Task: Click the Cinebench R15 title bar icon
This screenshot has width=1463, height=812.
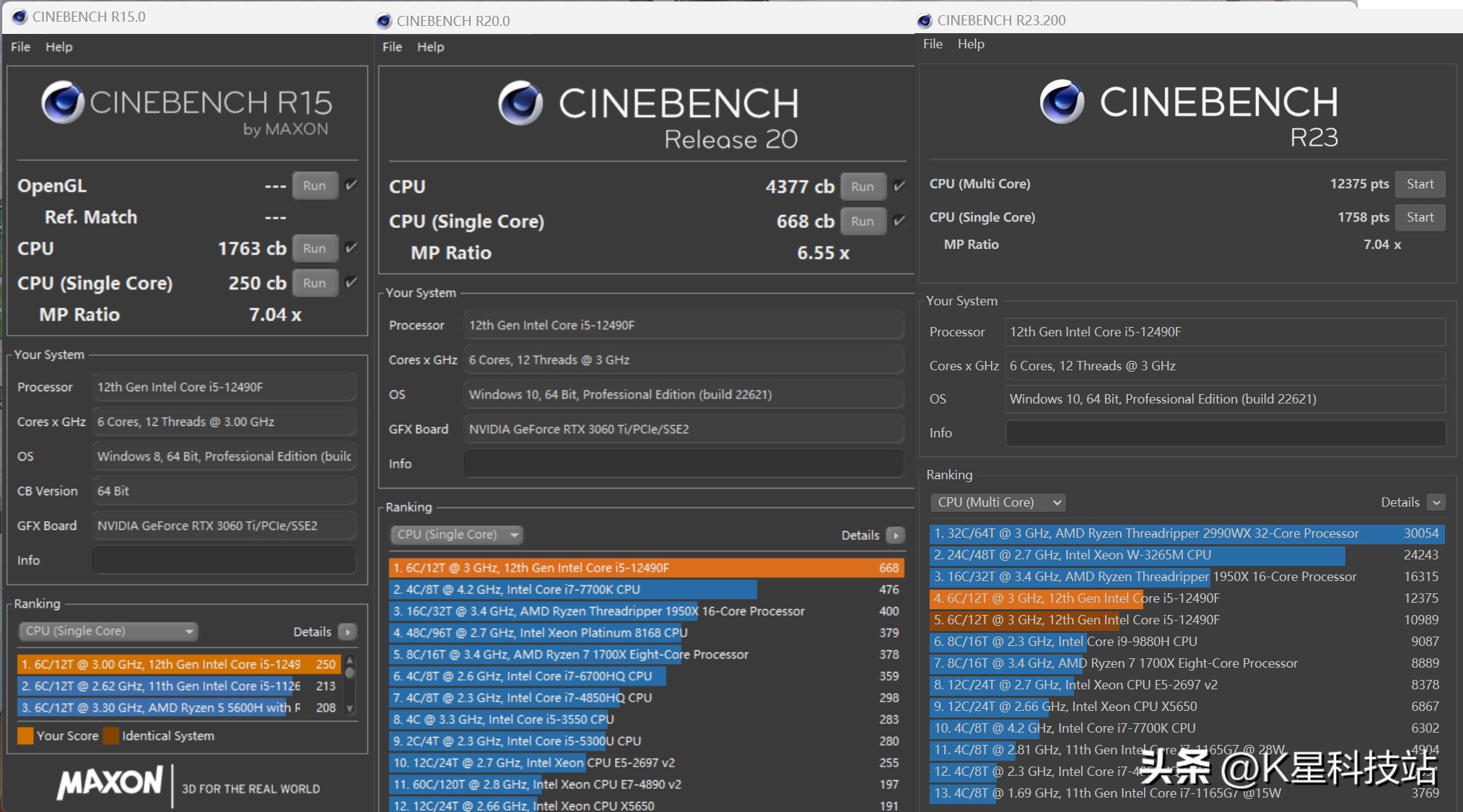Action: [x=19, y=17]
